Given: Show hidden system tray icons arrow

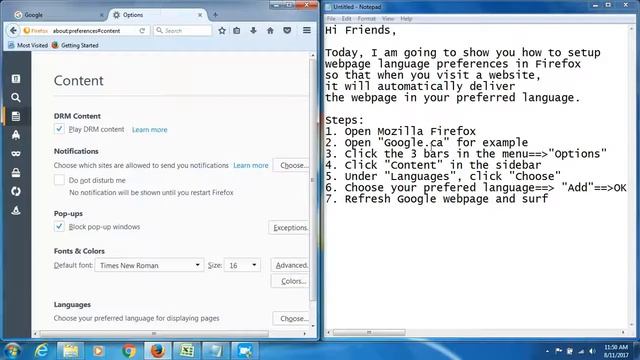Looking at the screenshot, I should 547,351.
